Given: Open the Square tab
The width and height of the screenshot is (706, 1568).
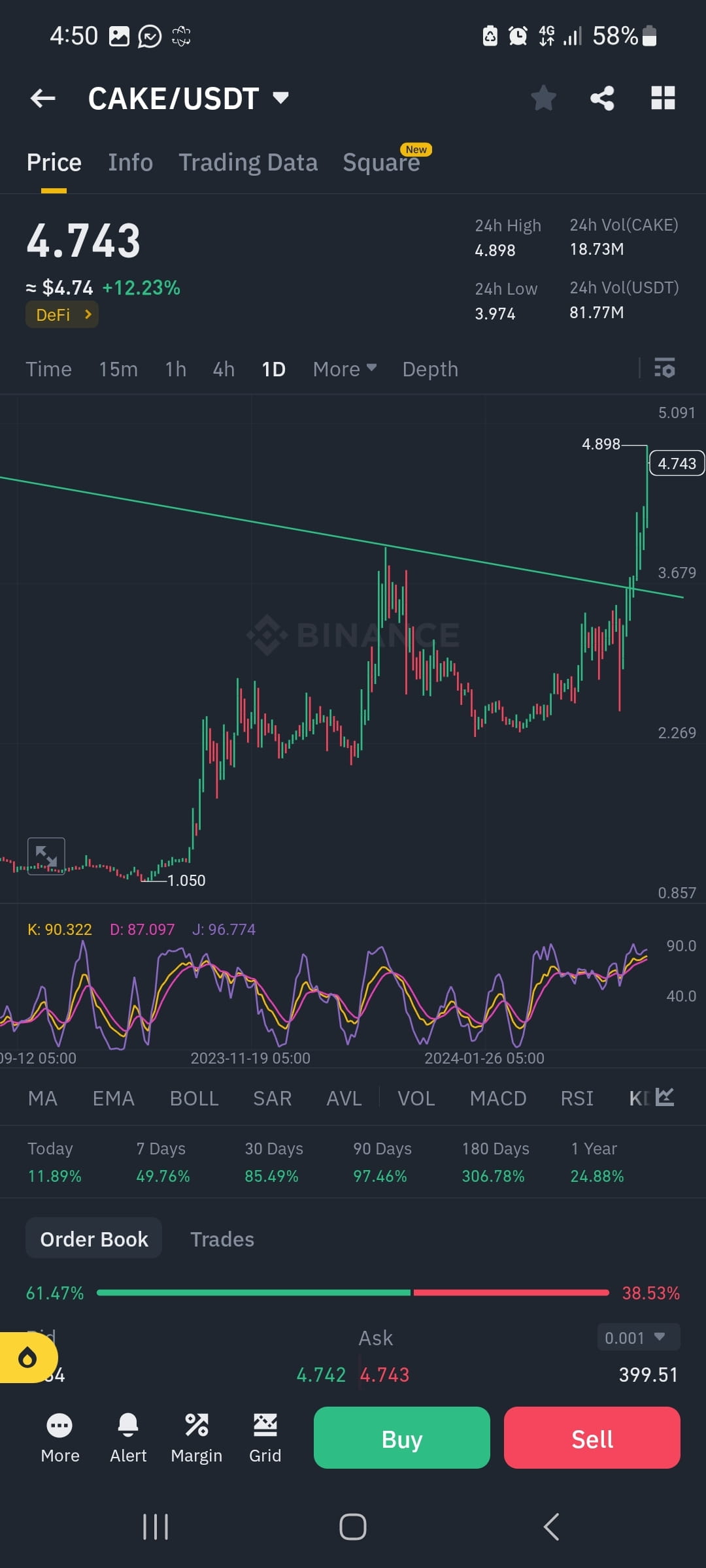Looking at the screenshot, I should click(382, 163).
